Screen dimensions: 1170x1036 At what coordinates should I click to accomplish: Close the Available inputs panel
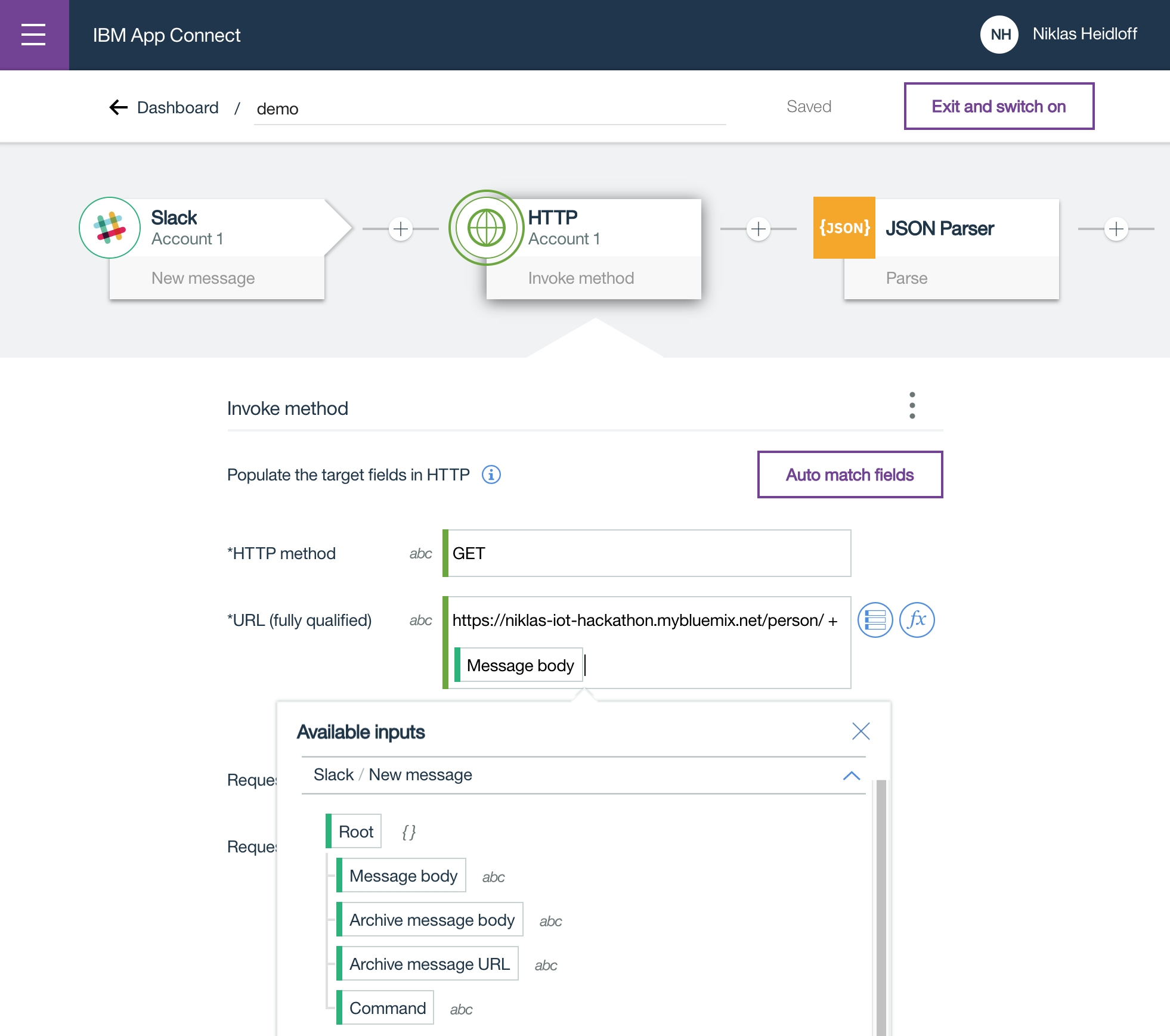pos(861,731)
